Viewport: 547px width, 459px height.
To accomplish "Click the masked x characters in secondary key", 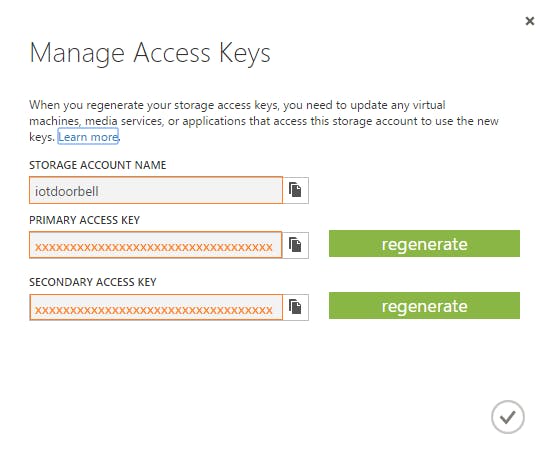I will (153, 310).
